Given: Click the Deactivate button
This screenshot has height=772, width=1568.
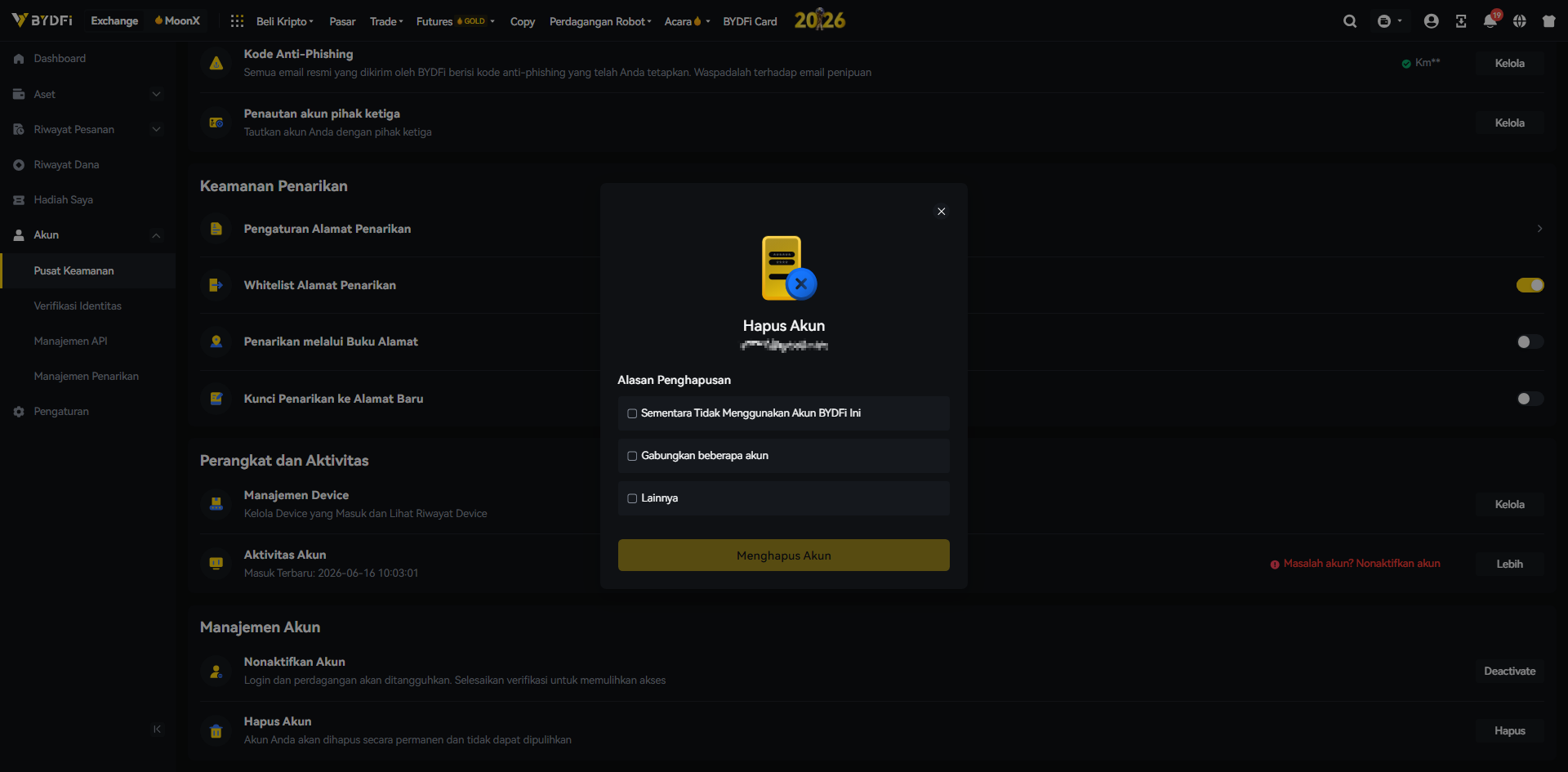Looking at the screenshot, I should pos(1509,671).
